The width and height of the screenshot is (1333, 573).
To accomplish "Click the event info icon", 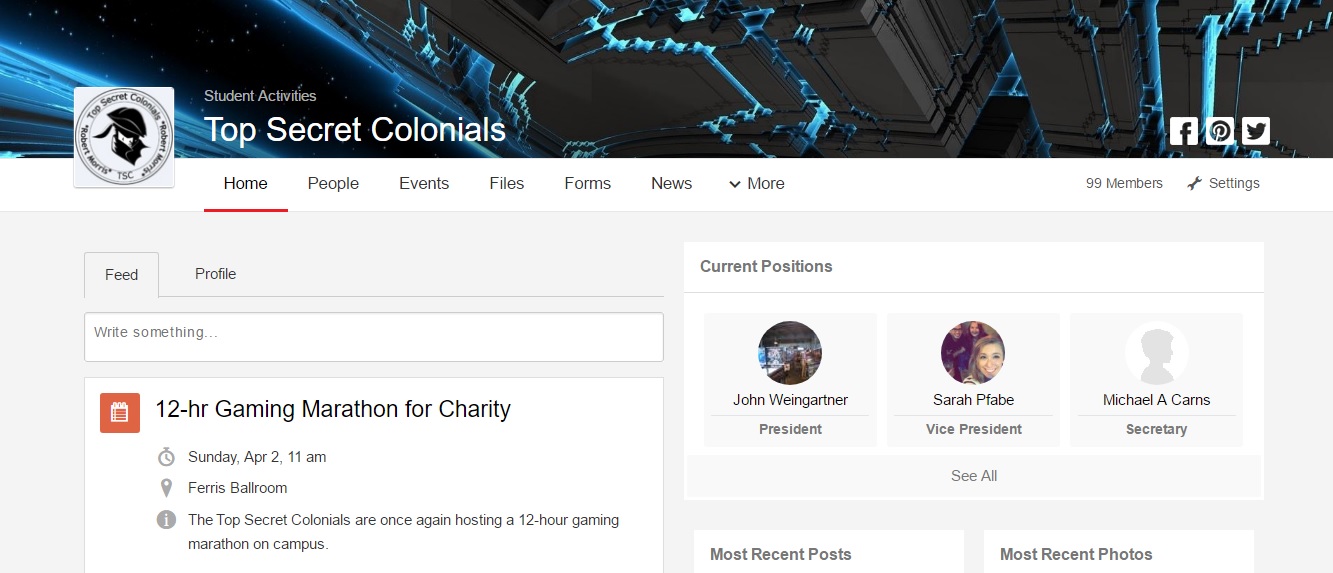I will coord(167,520).
